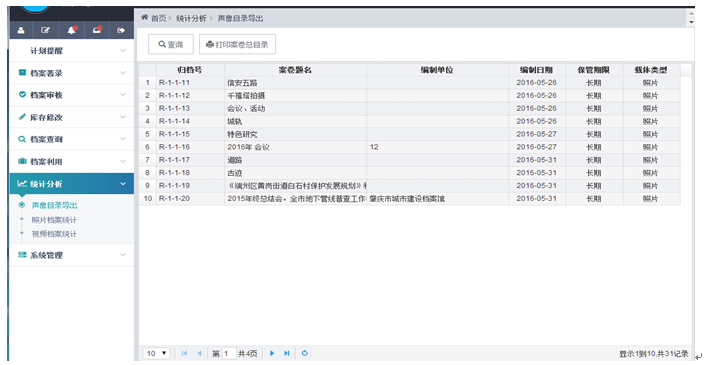Open the bell notifications icon
Screen dimensions: 705x365
pos(71,30)
